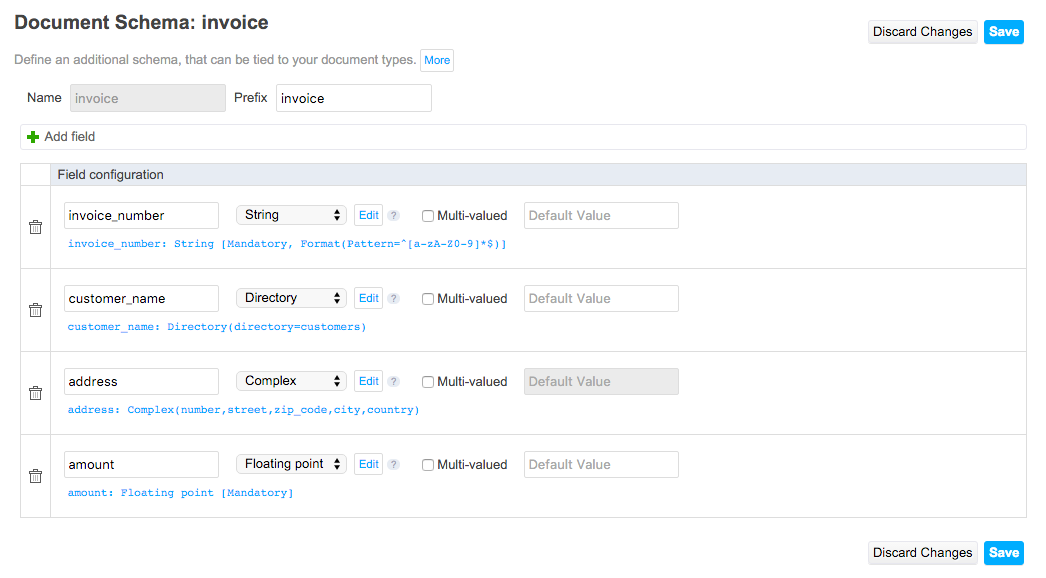The image size is (1046, 578).
Task: Click the bottom Discard Changes button
Action: coord(923,553)
